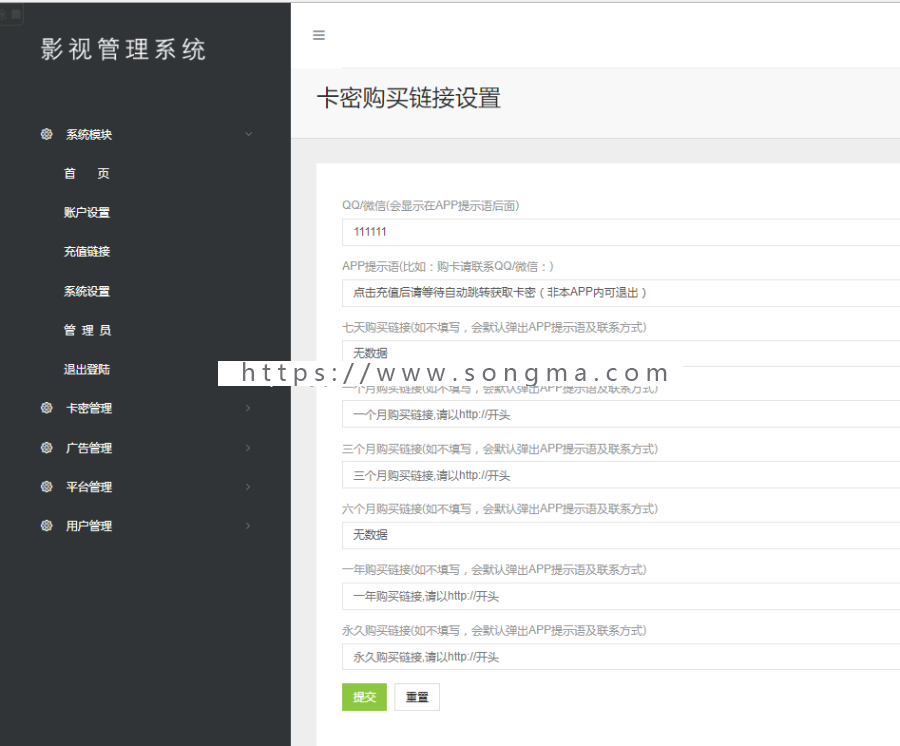Click the QQ/微信(会显示在APP提示语后面) label
Screen dimensions: 900x746
pyautogui.click(x=430, y=205)
